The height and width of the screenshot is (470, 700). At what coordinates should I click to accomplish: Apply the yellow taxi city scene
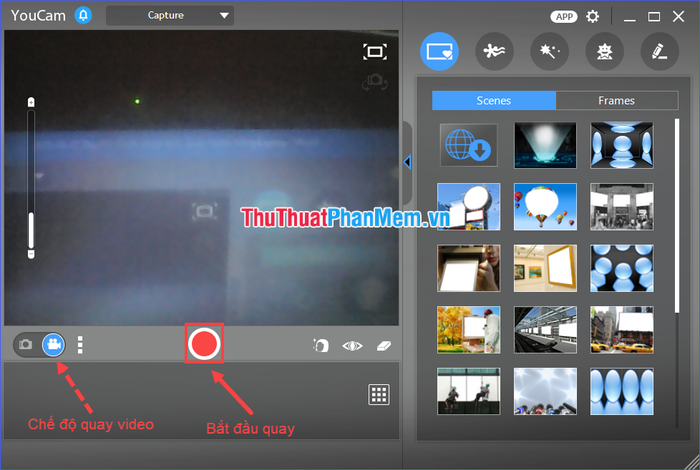[622, 330]
